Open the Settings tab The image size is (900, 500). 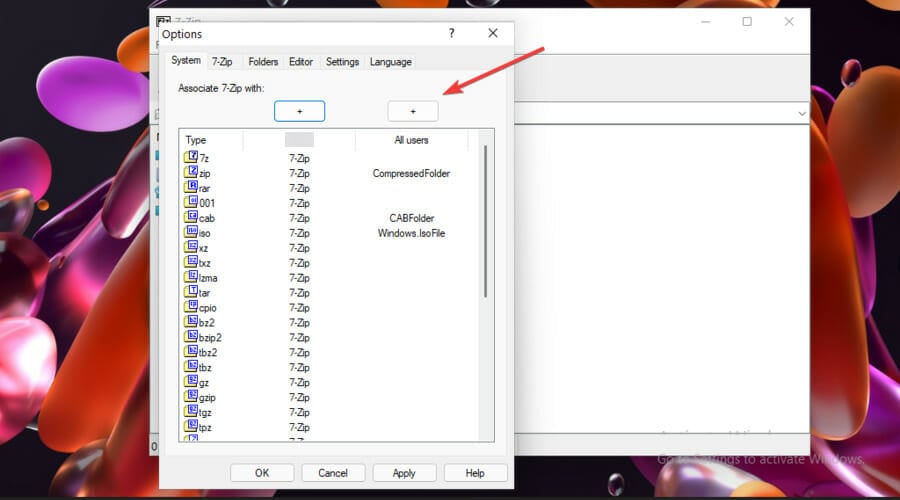(x=342, y=62)
